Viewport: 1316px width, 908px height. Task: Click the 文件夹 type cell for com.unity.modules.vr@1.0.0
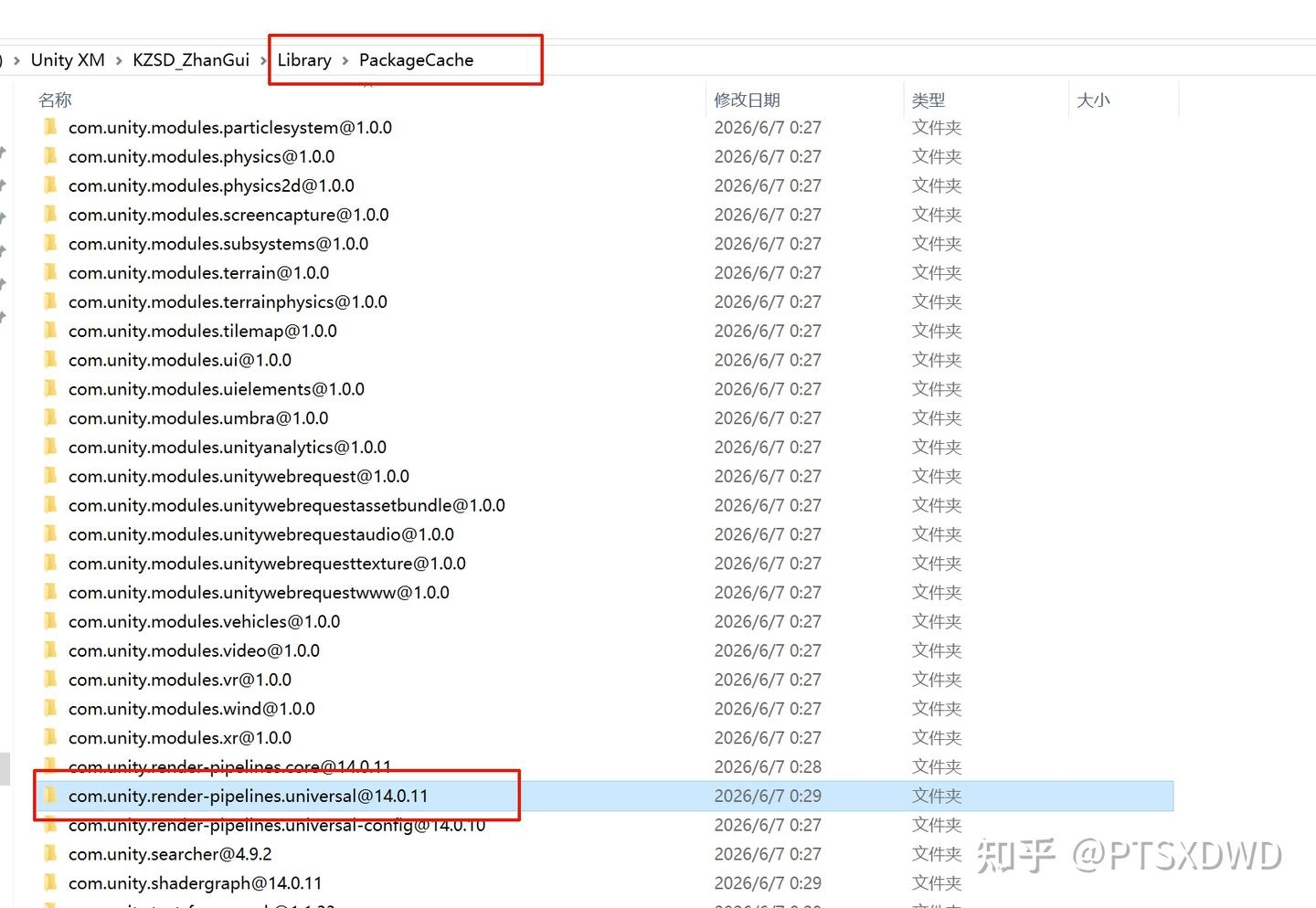pyautogui.click(x=937, y=681)
